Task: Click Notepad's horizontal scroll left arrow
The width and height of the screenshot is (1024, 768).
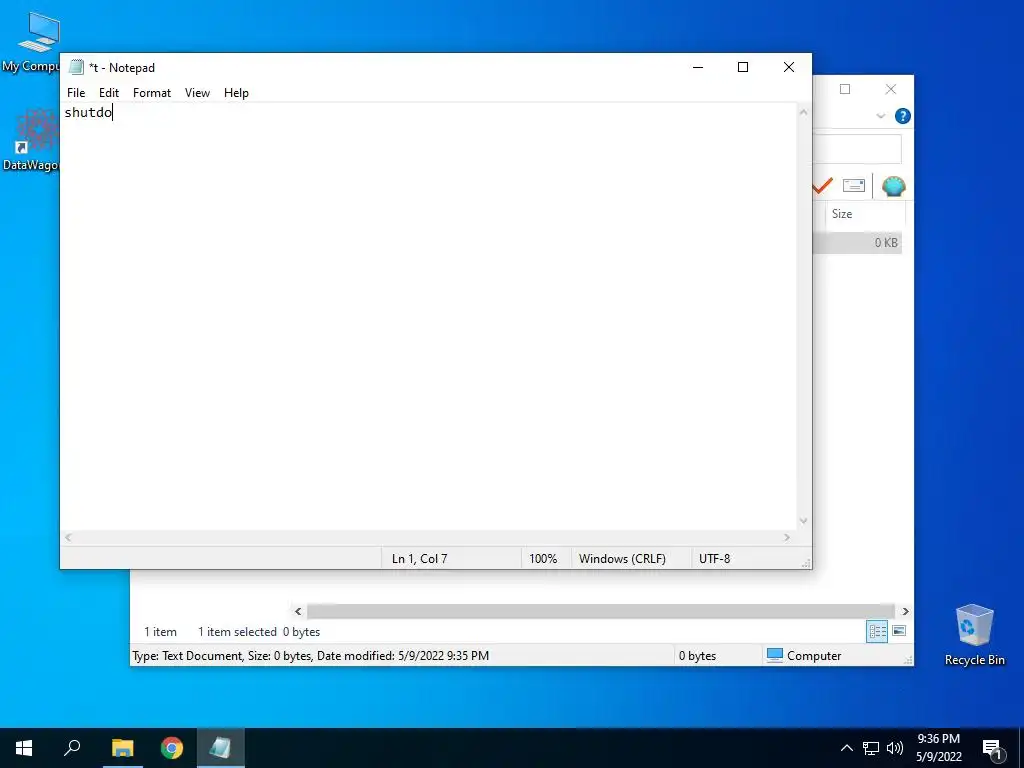Action: 69,537
